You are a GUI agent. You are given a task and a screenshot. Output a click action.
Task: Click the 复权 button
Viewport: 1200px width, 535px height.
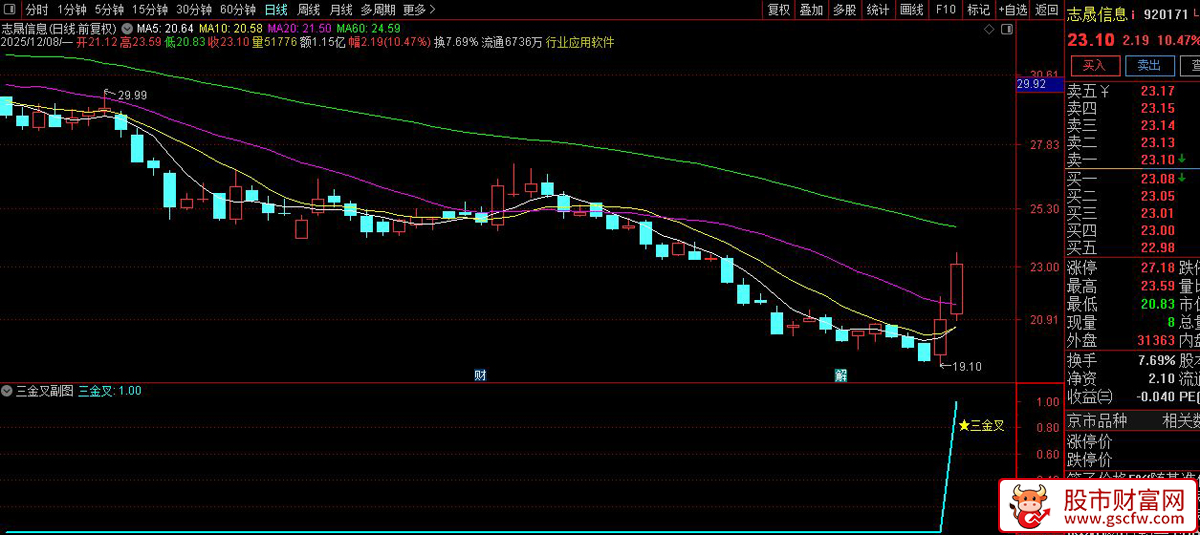click(x=778, y=10)
